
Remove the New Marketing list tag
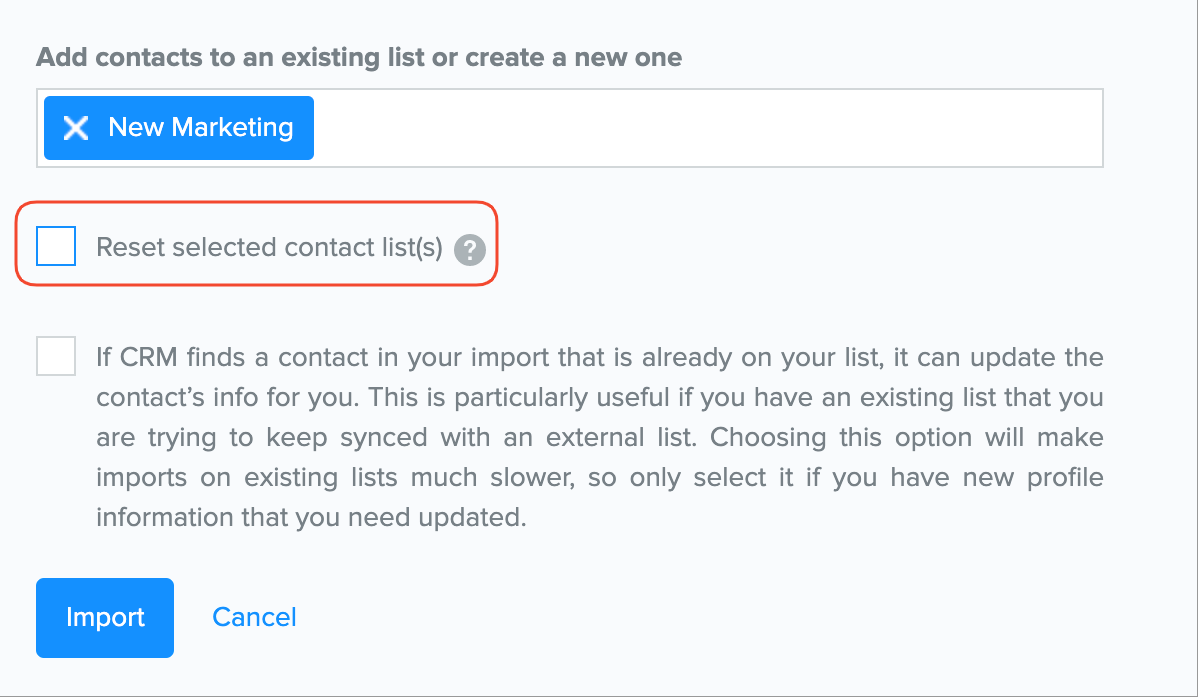click(76, 128)
